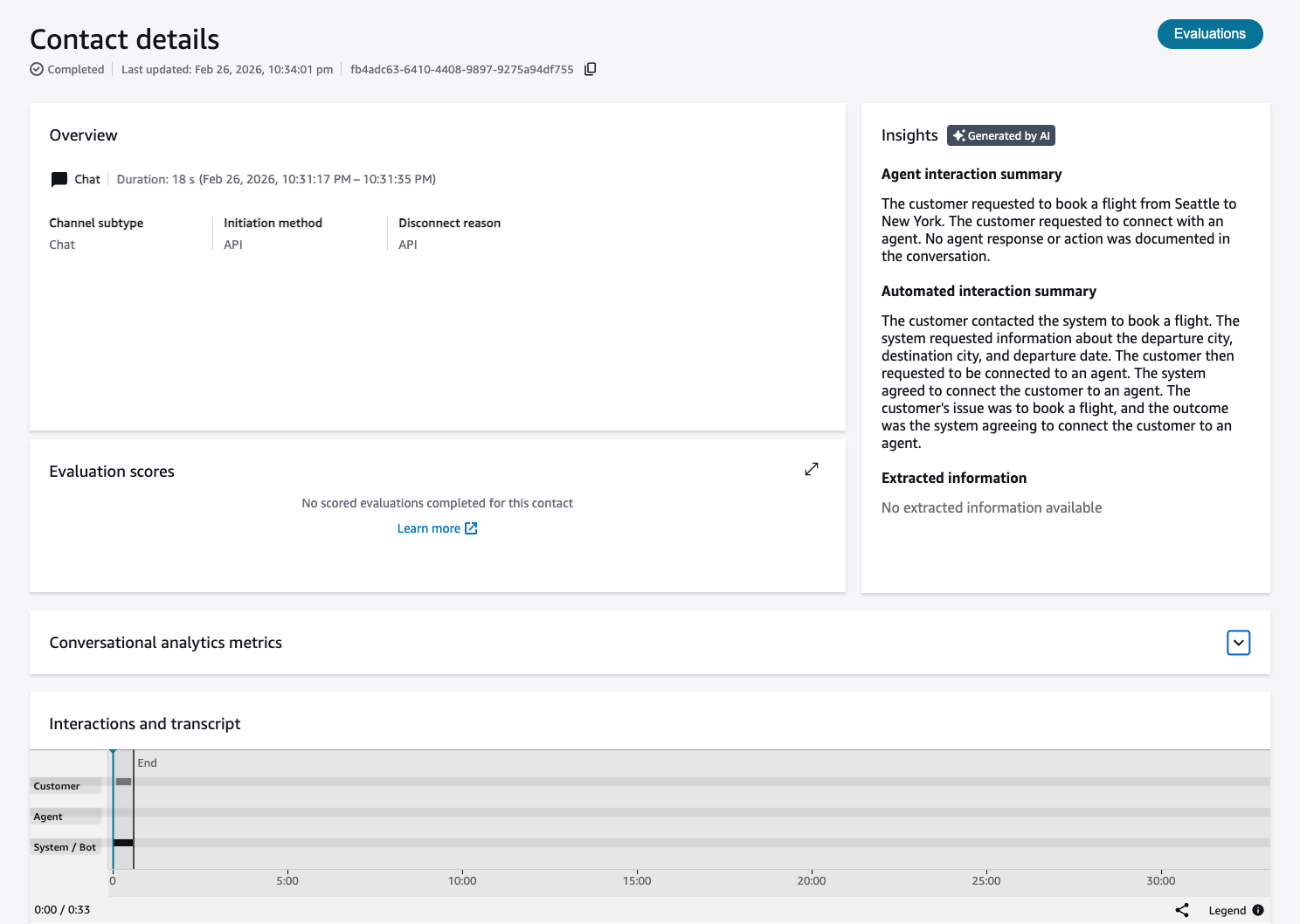The width and height of the screenshot is (1300, 924).
Task: Click the Generated by AI badge
Action: (x=1001, y=135)
